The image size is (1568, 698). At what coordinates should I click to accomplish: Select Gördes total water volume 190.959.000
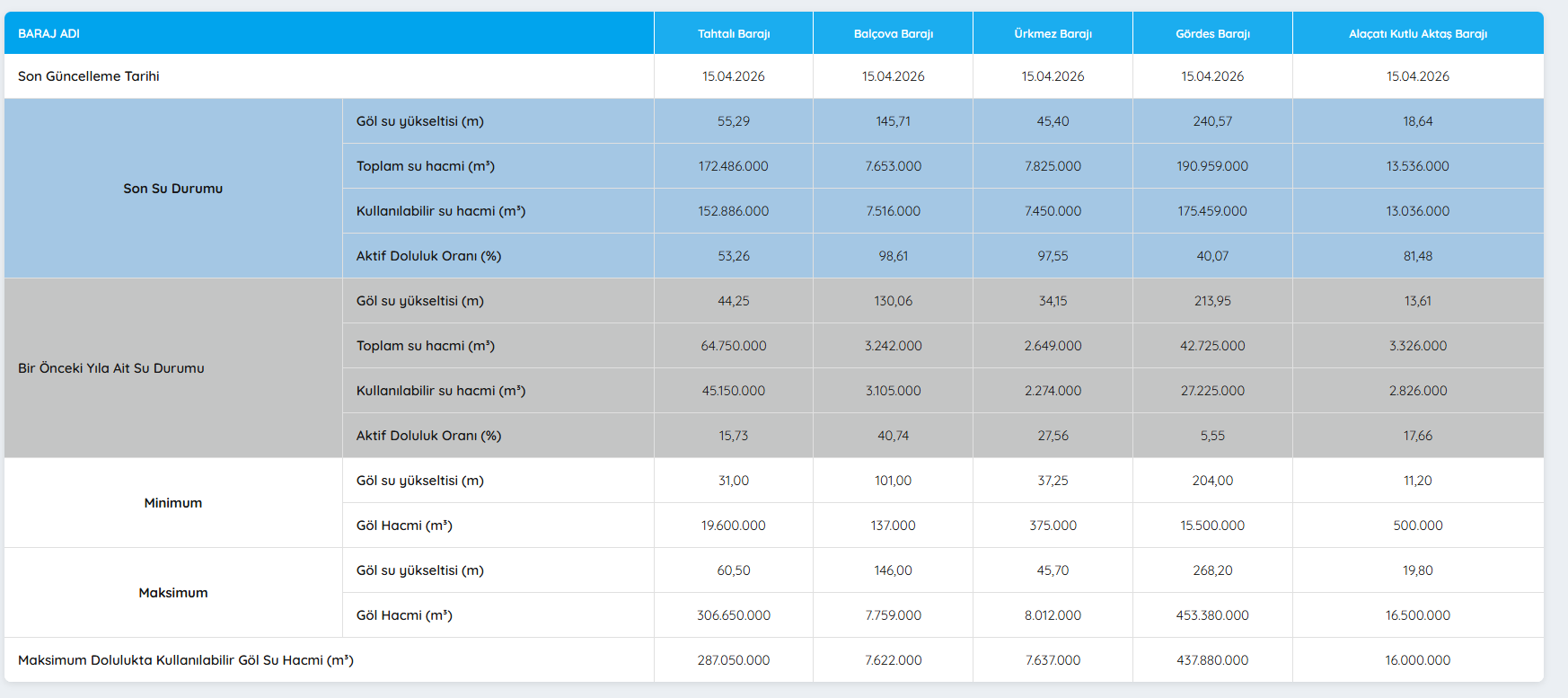point(1212,166)
